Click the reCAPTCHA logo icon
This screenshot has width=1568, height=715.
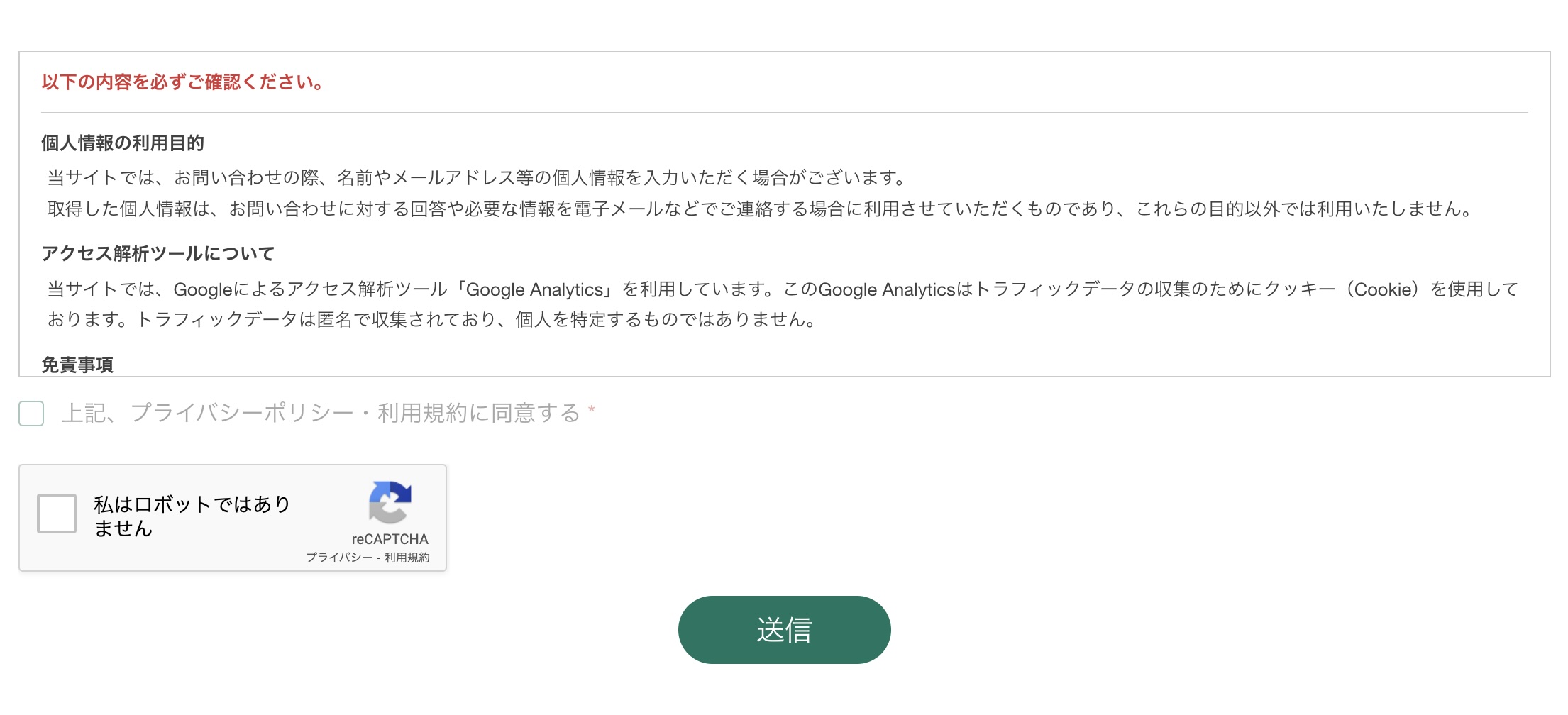coord(390,501)
